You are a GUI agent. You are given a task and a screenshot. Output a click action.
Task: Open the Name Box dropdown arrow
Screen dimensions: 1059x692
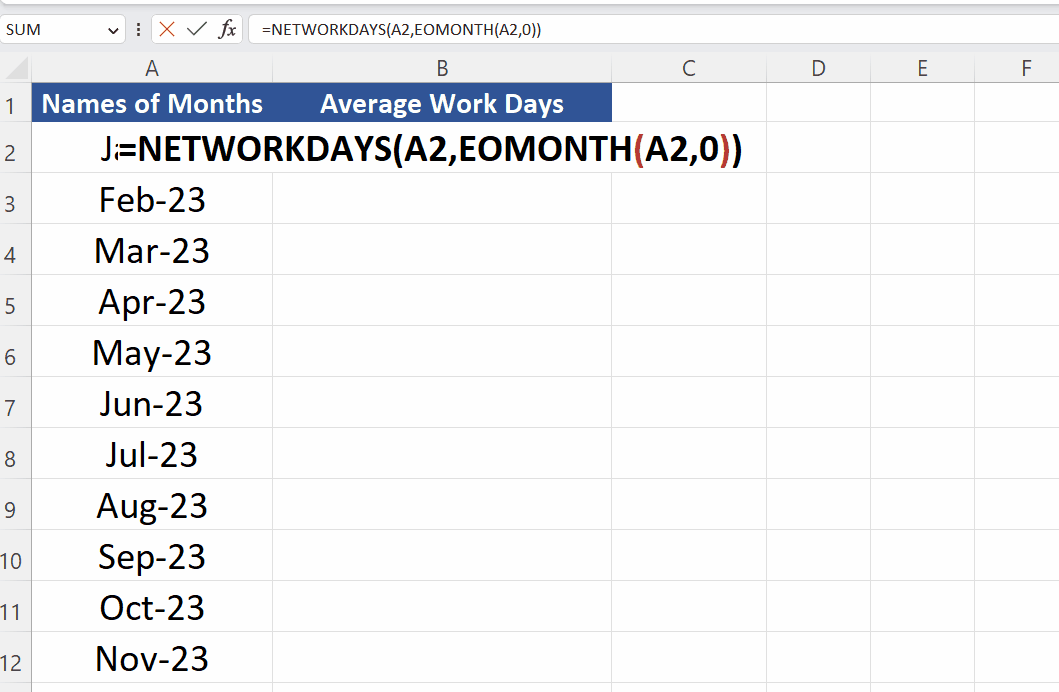[x=113, y=29]
